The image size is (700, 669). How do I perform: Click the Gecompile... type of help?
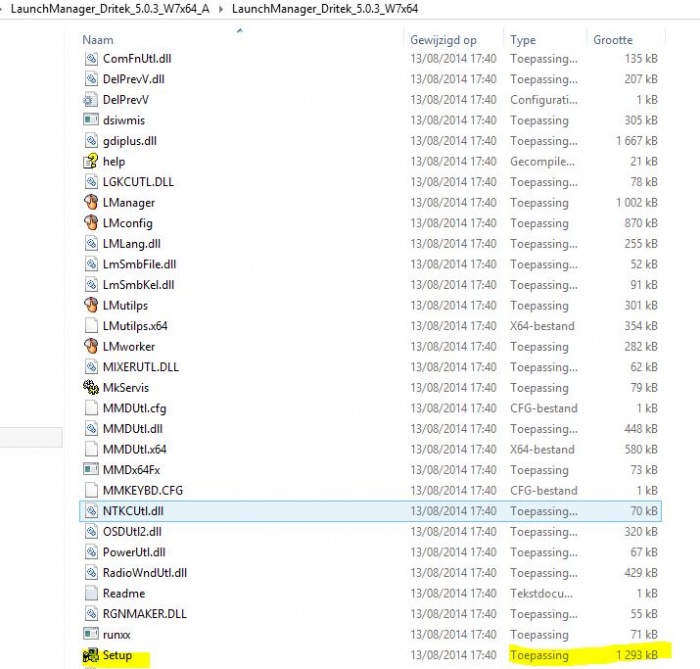pyautogui.click(x=542, y=161)
